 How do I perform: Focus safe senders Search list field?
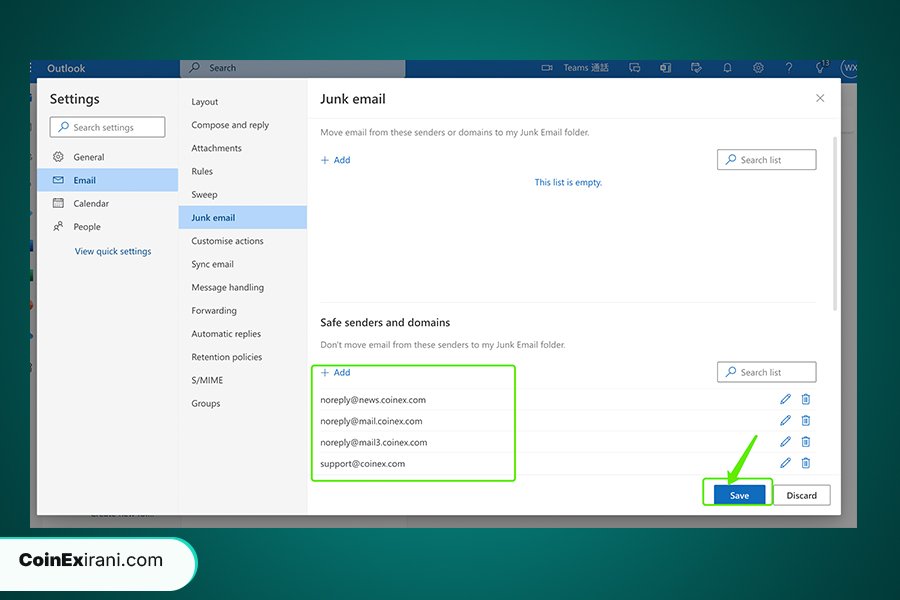point(766,372)
